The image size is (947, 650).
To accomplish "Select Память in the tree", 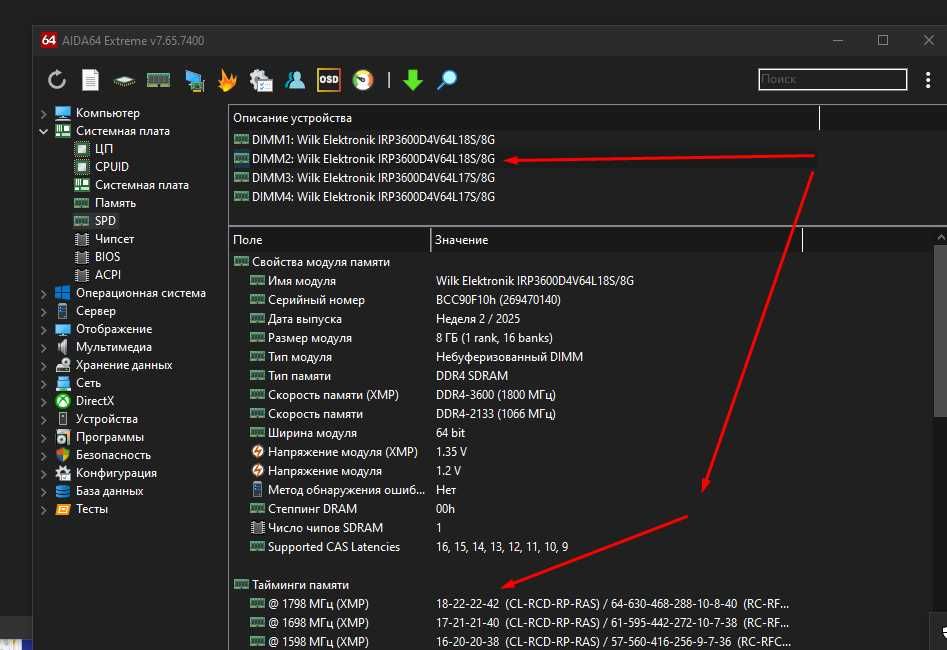I will coord(115,203).
